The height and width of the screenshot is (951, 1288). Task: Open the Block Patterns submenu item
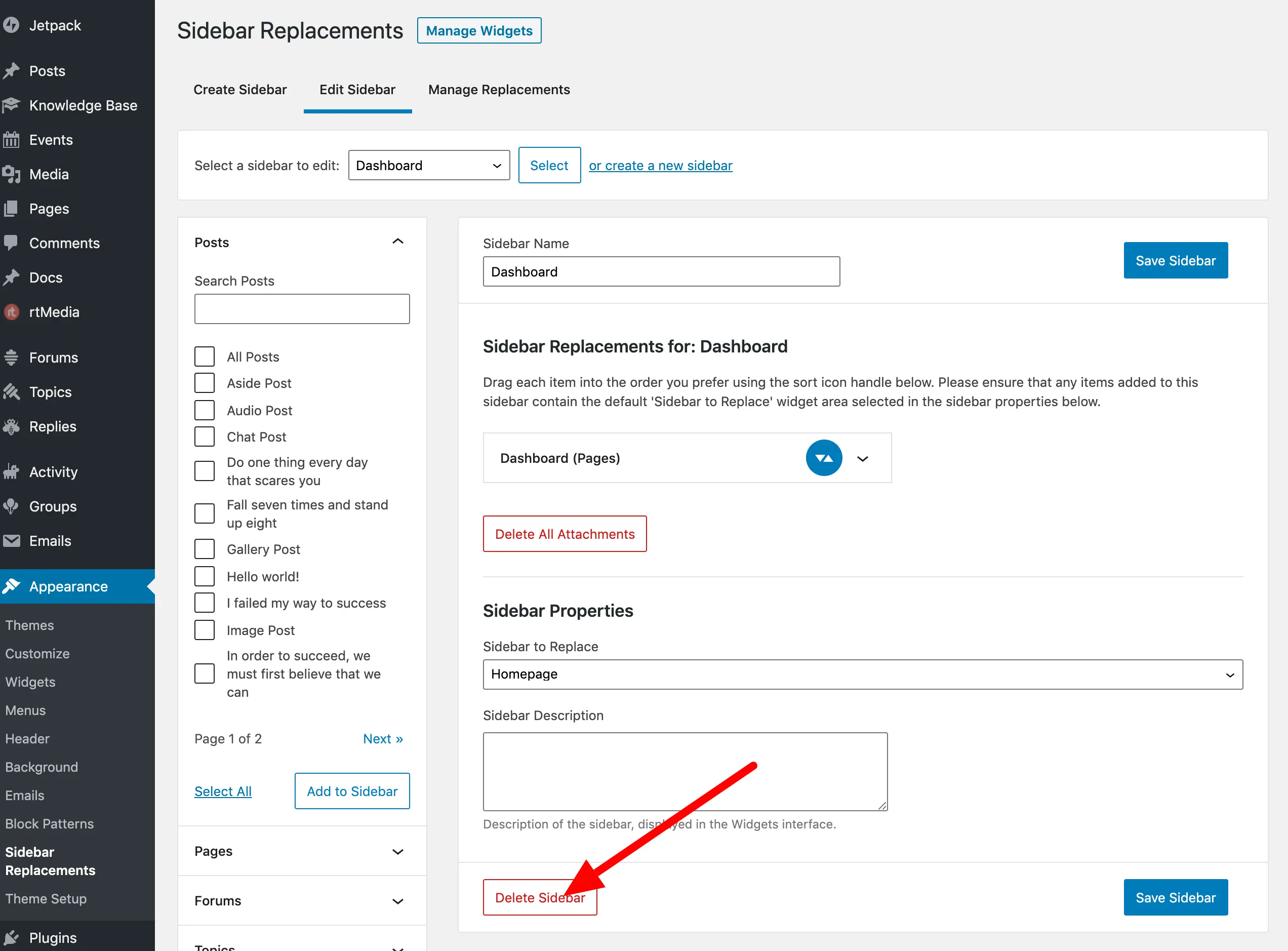(50, 824)
